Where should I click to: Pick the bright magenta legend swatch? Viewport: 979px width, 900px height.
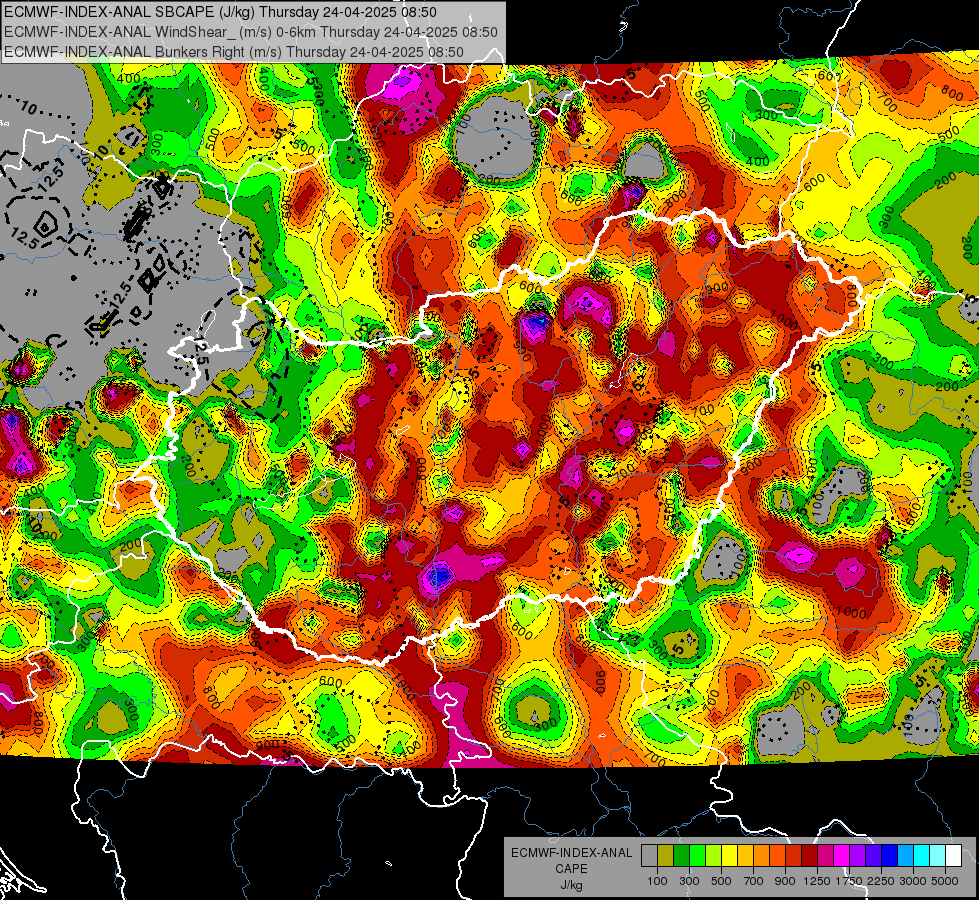tap(842, 855)
